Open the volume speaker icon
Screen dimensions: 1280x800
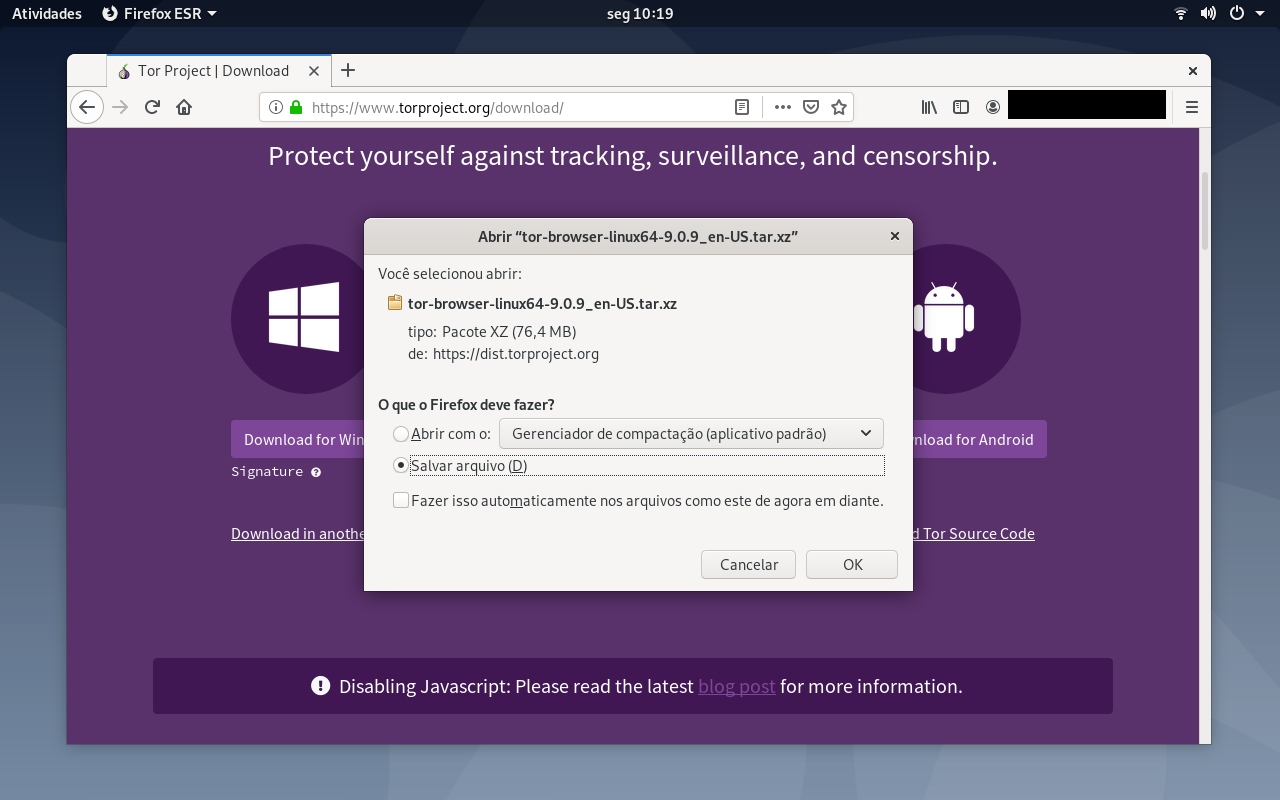(x=1208, y=14)
